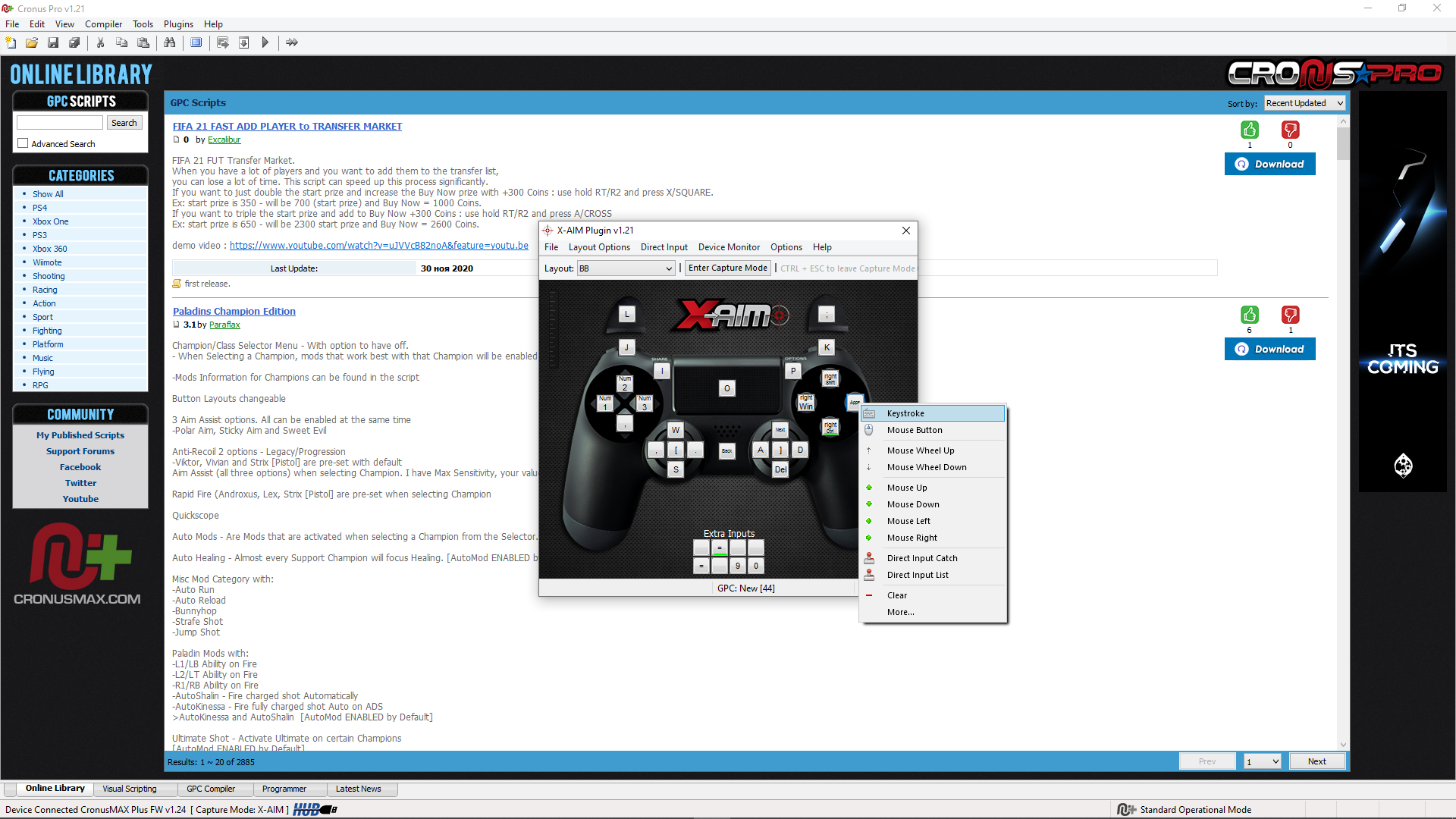Viewport: 1456px width, 819px height.
Task: Click the Layout Options tab in X-AIM
Action: point(599,247)
